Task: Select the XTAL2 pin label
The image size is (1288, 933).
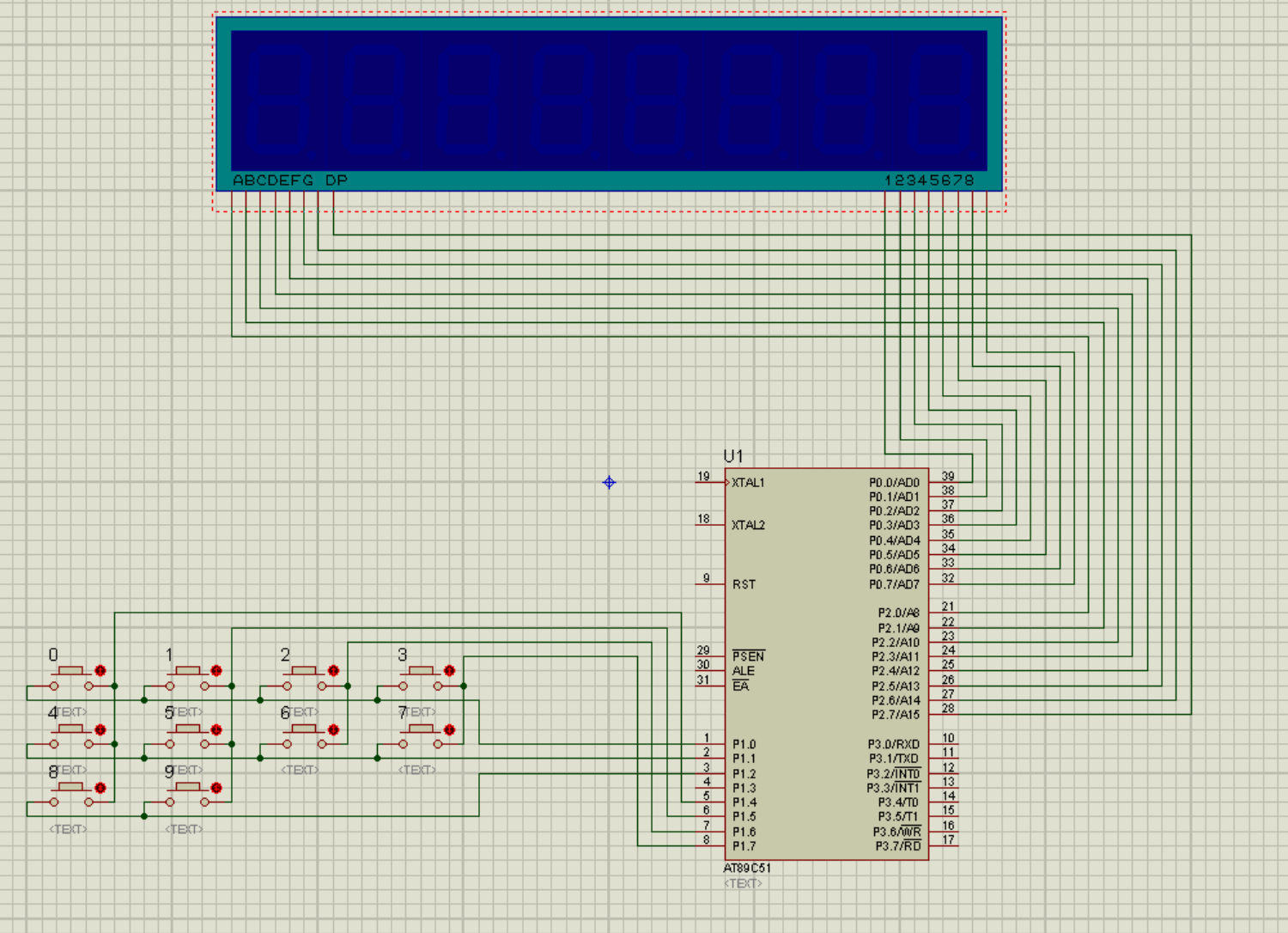Action: [x=748, y=525]
